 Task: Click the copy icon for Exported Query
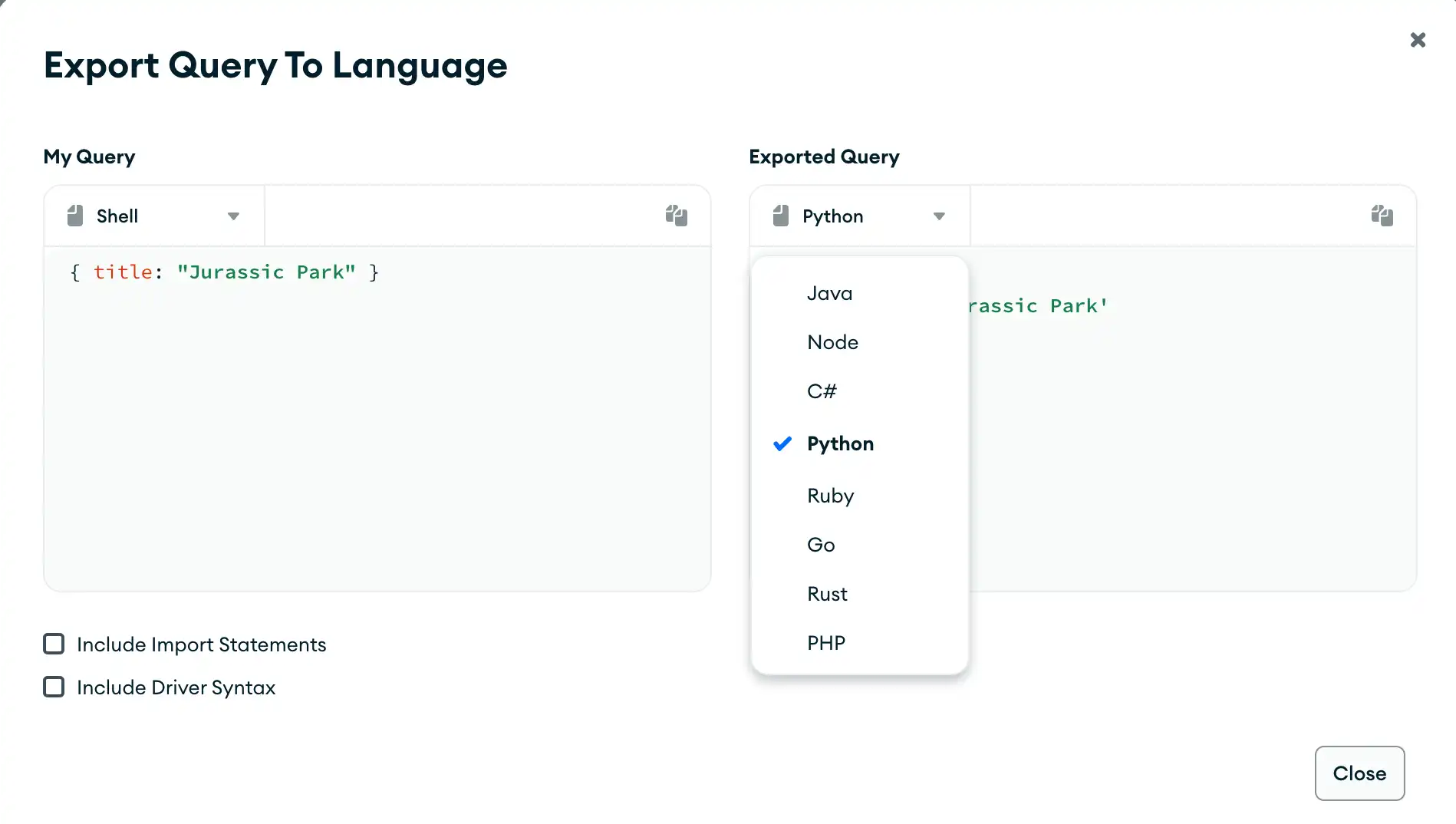[x=1383, y=216]
